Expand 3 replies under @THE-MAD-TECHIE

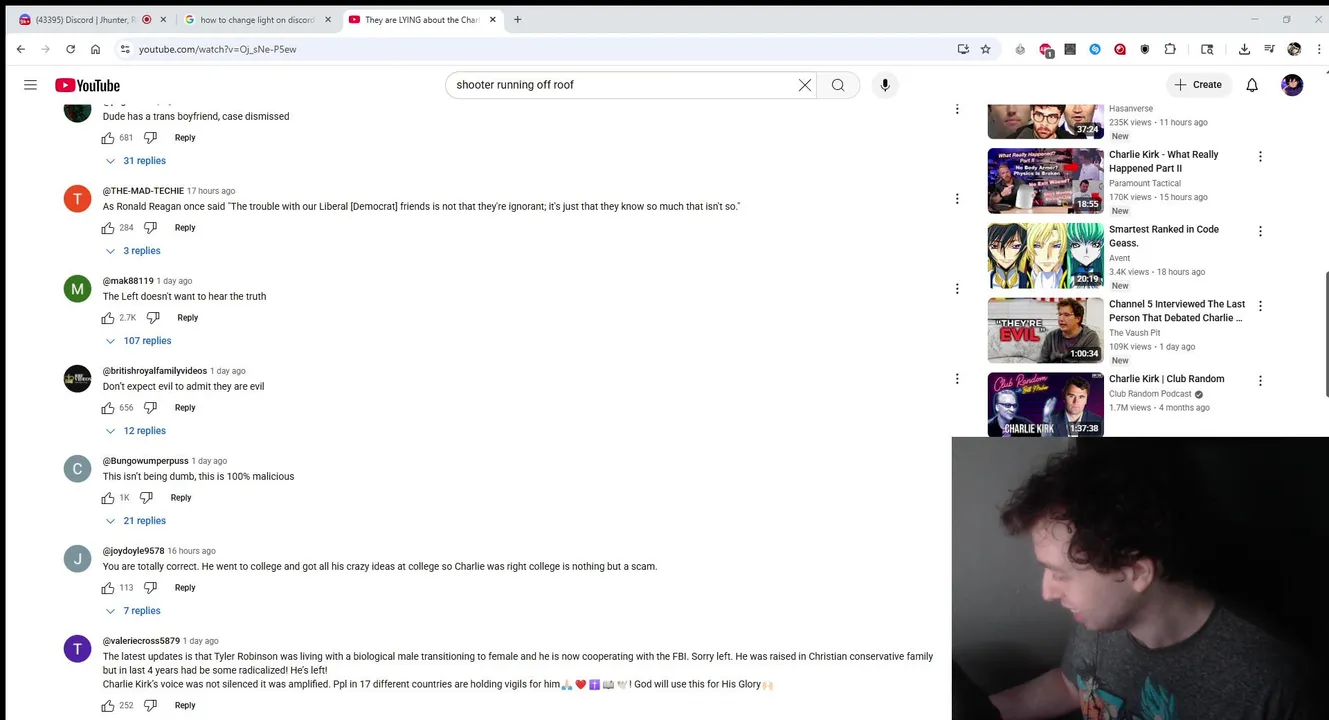(133, 251)
